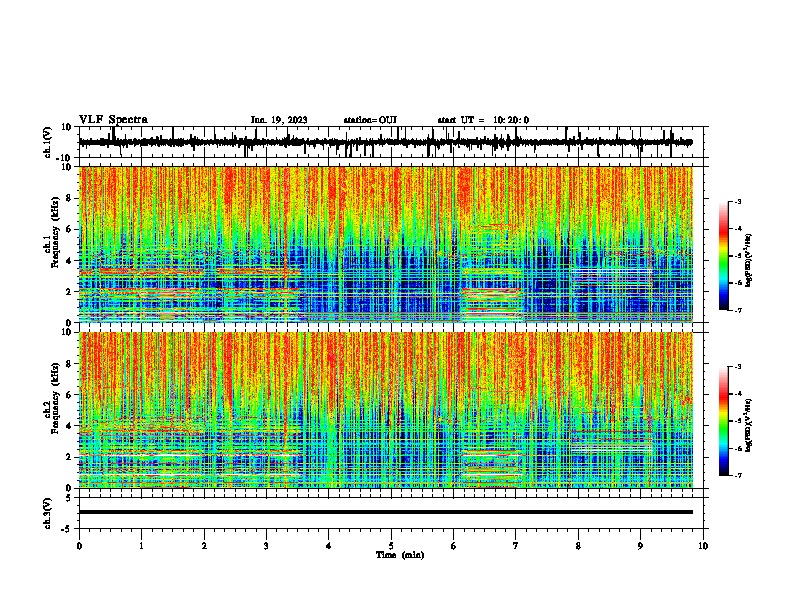Click time axis tick label "6"
792x612 pixels.
coord(454,546)
